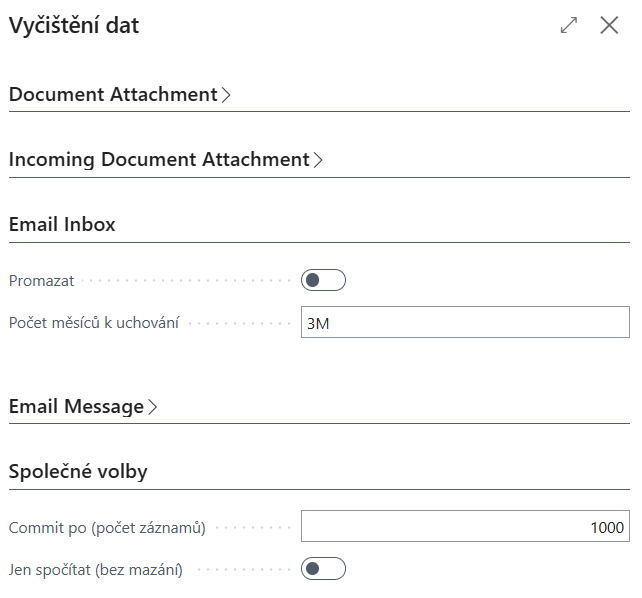Image resolution: width=642 pixels, height=598 pixels.
Task: Collapse the Společné volby section header
Action: 78,472
